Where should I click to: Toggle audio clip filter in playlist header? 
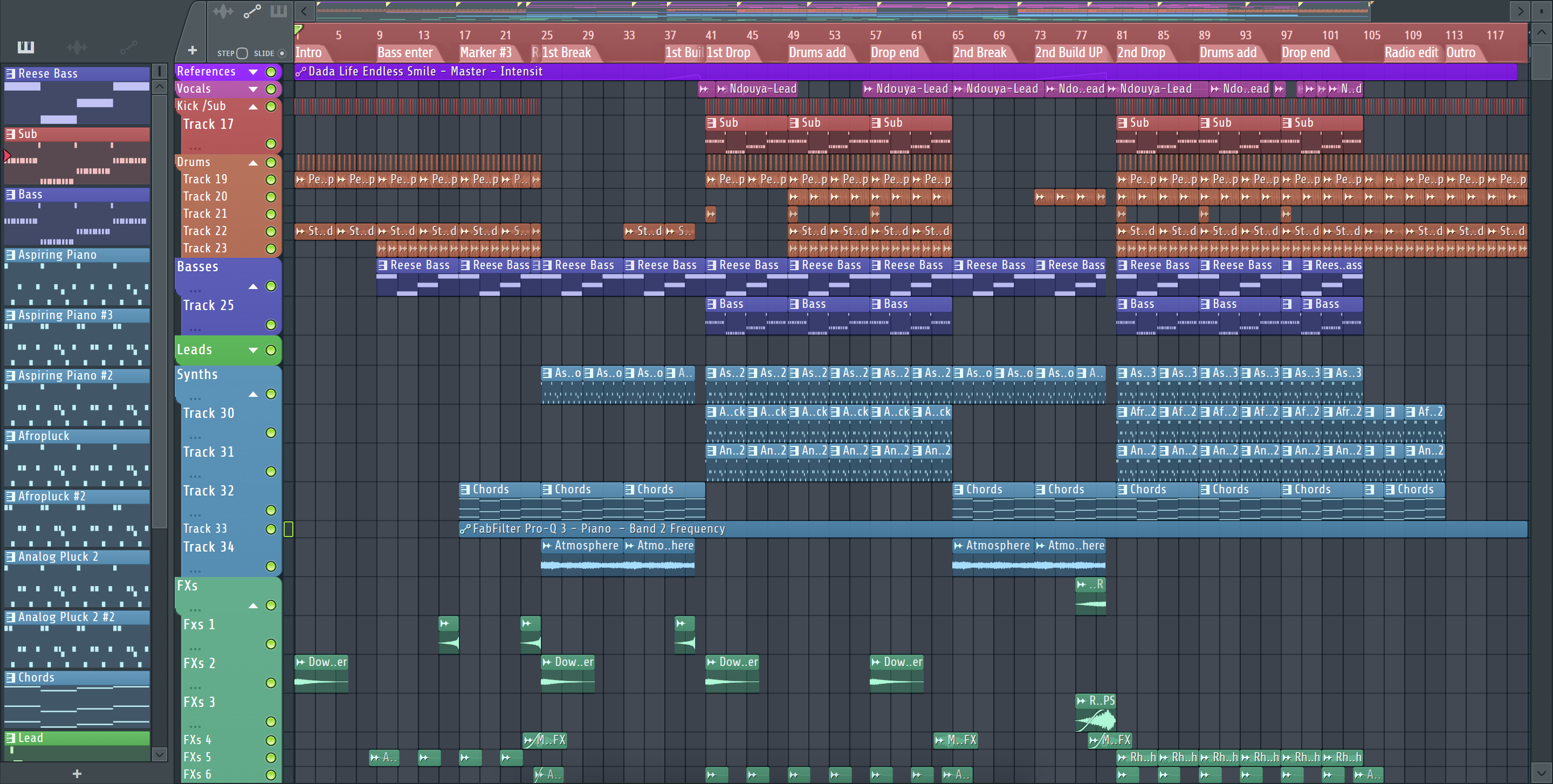pos(223,11)
